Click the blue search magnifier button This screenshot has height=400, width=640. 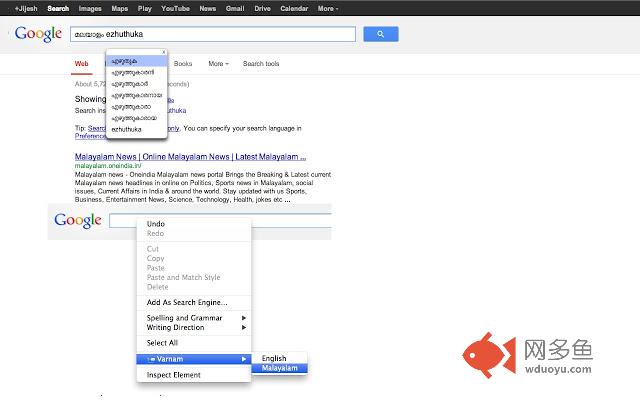point(380,34)
